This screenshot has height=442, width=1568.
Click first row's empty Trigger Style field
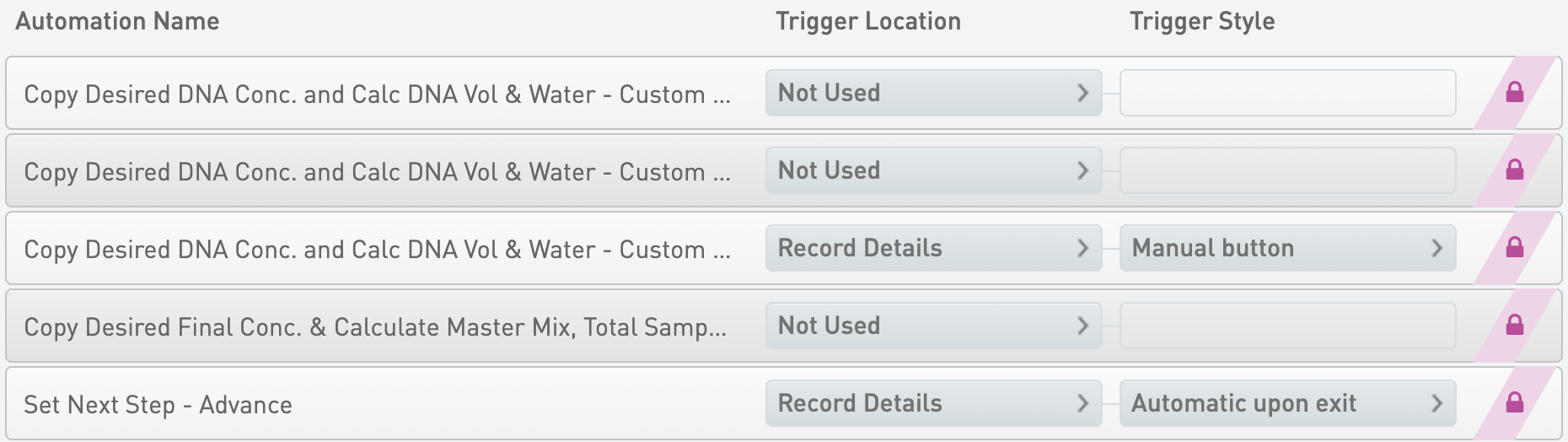click(x=1287, y=93)
